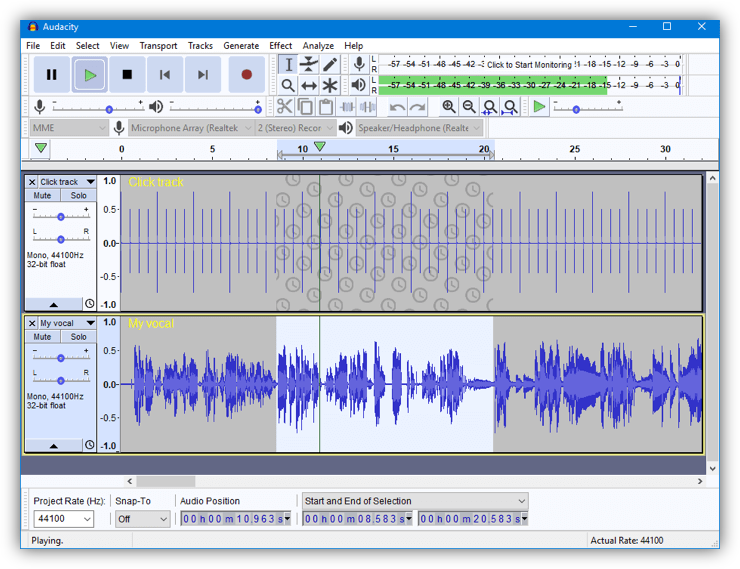Toggle sync-lock clock on Click track
This screenshot has height=569, width=740.
90,303
